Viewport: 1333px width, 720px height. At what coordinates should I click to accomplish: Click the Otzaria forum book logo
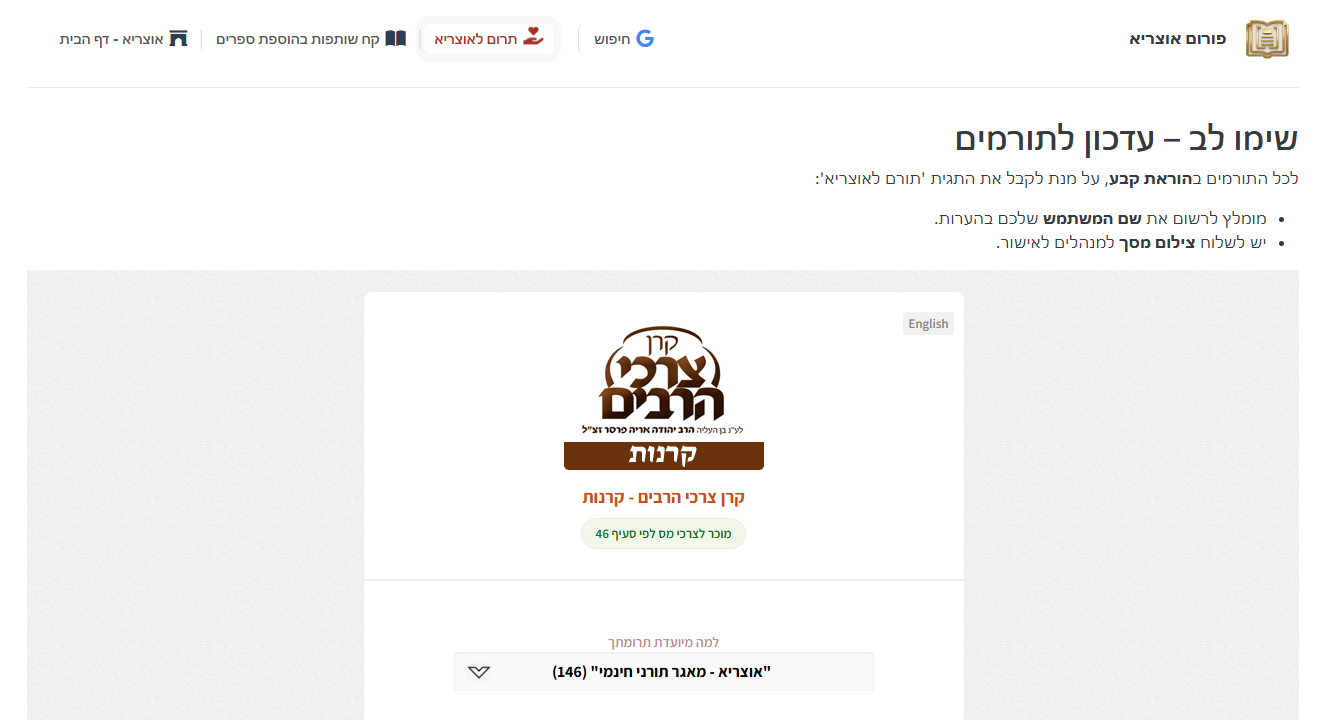click(1267, 39)
